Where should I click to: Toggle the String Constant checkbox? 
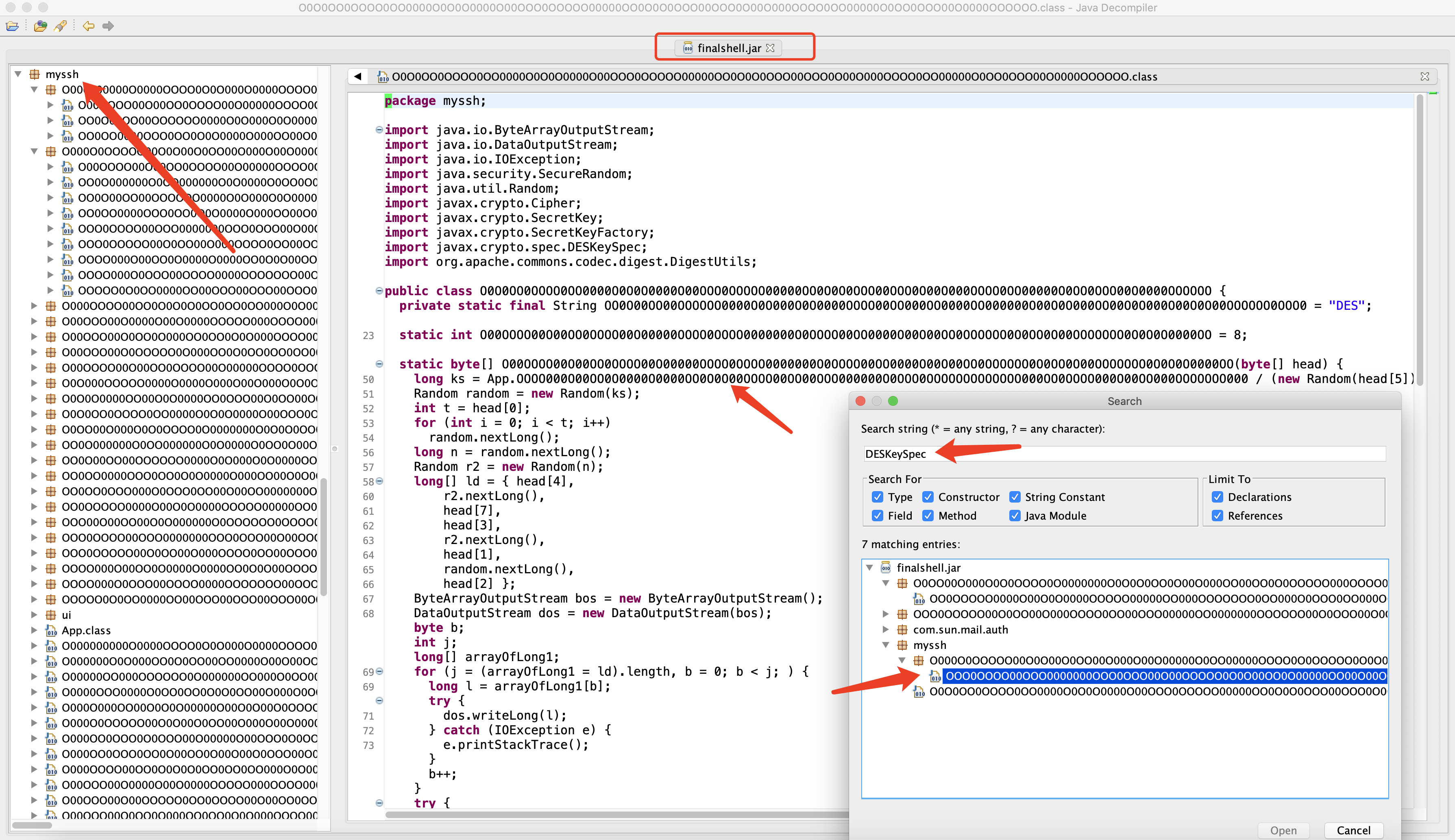tap(1014, 497)
